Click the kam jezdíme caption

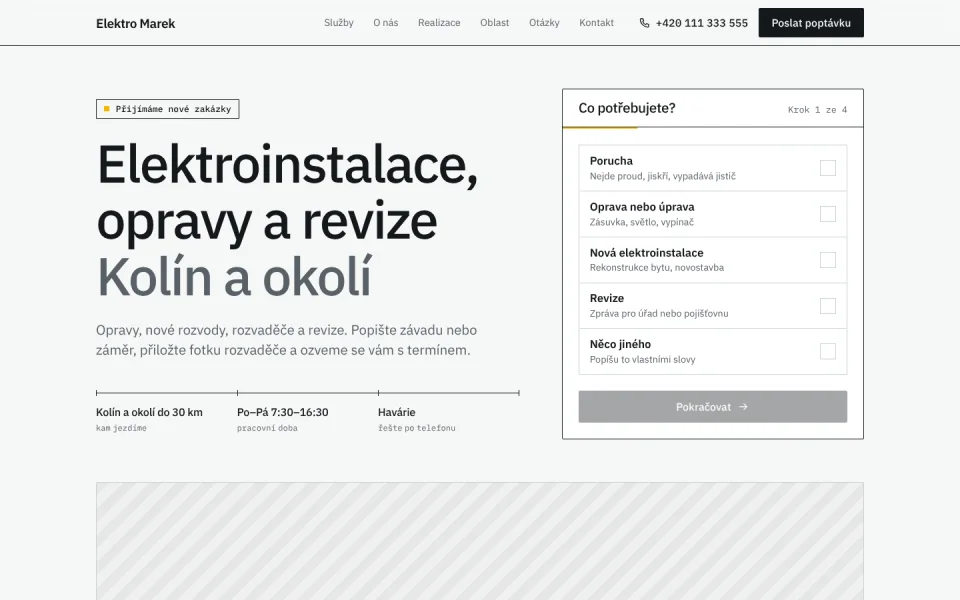tap(121, 428)
